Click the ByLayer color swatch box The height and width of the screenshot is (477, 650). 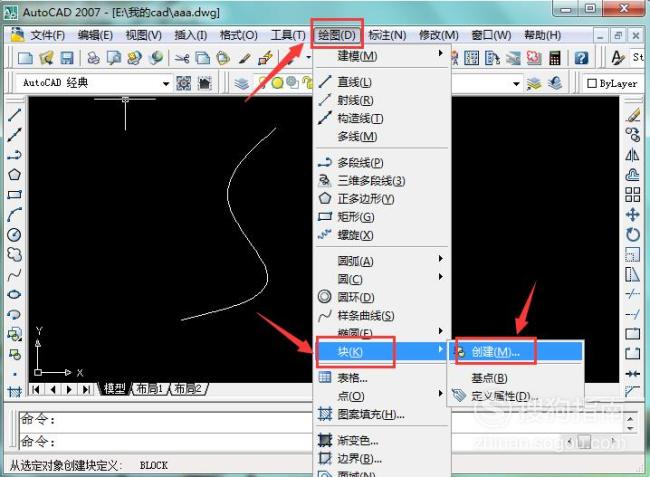coord(592,84)
